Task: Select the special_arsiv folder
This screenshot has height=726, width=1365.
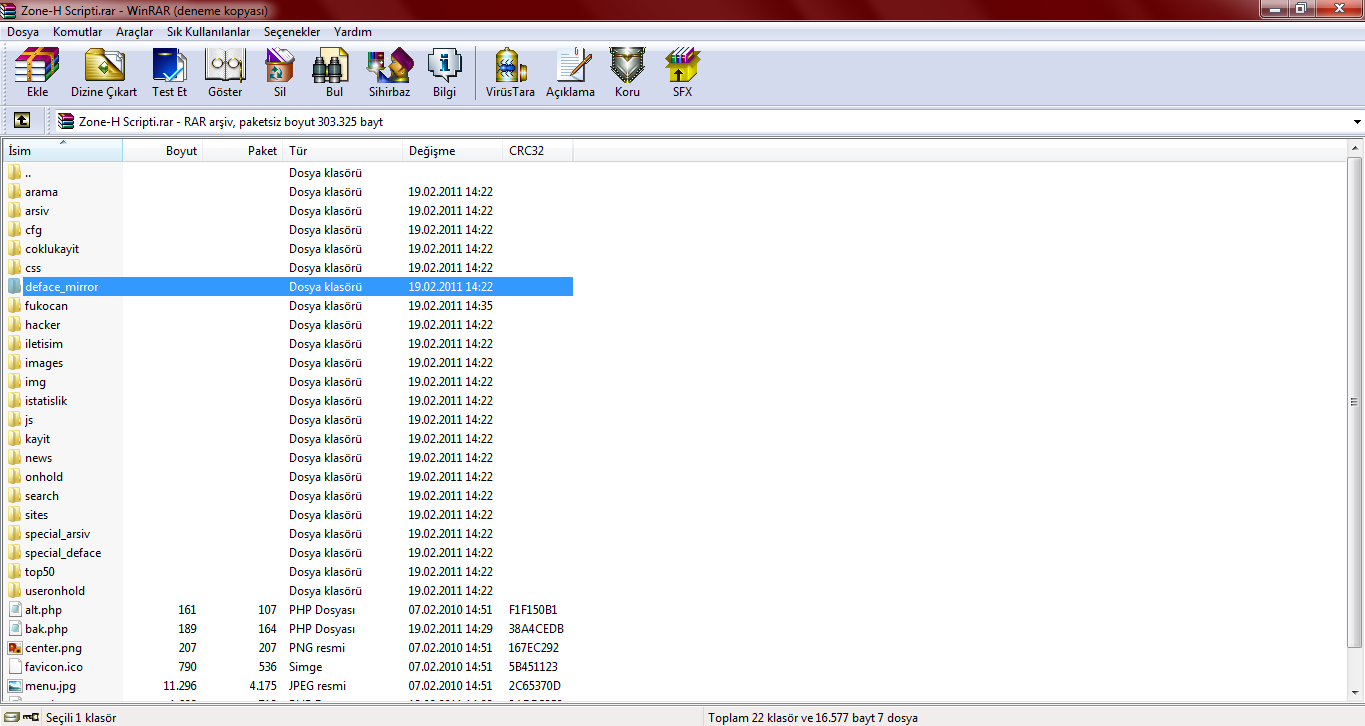Action: (x=58, y=534)
